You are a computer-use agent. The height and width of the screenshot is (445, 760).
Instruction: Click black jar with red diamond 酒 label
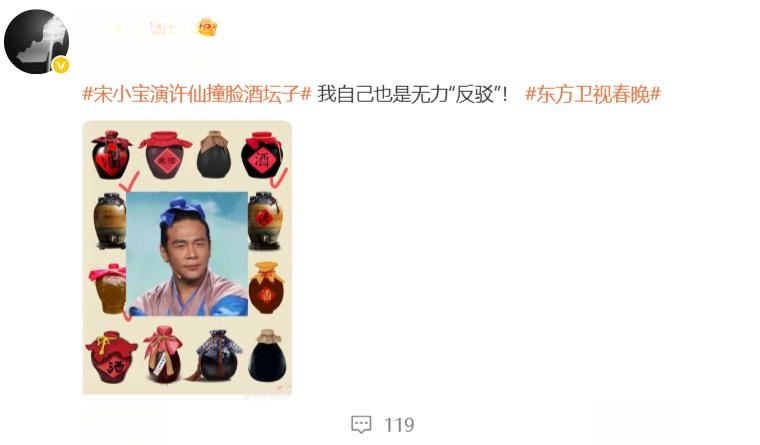262,155
